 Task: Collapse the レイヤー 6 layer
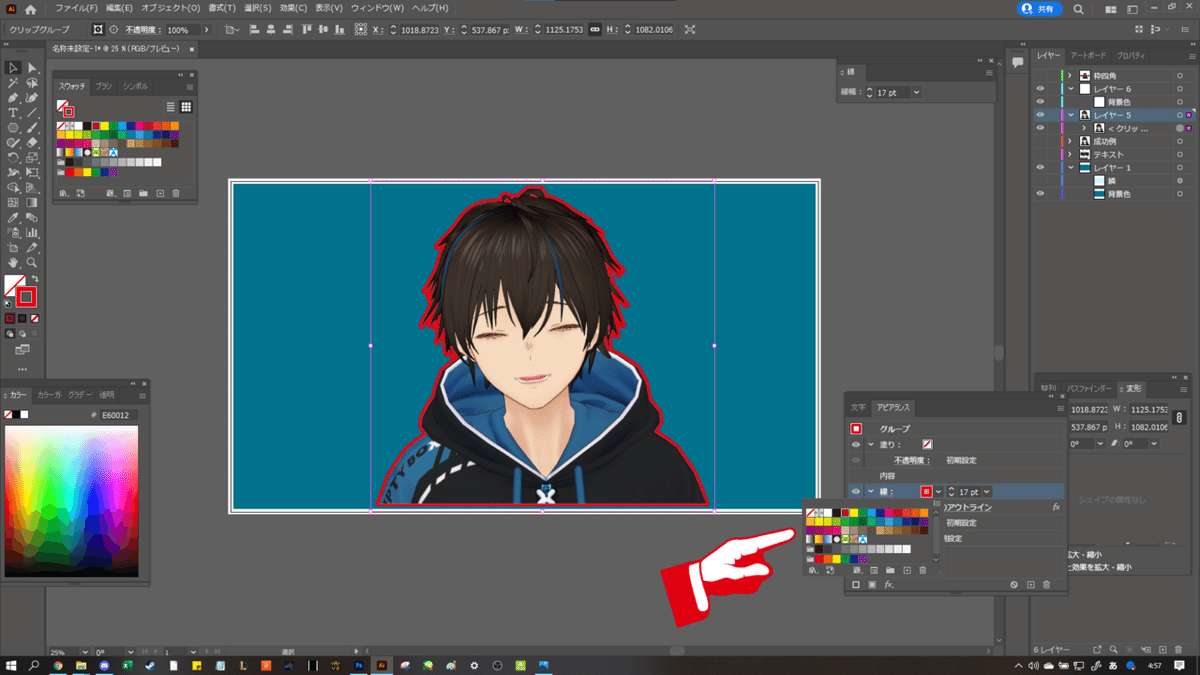pyautogui.click(x=1070, y=89)
